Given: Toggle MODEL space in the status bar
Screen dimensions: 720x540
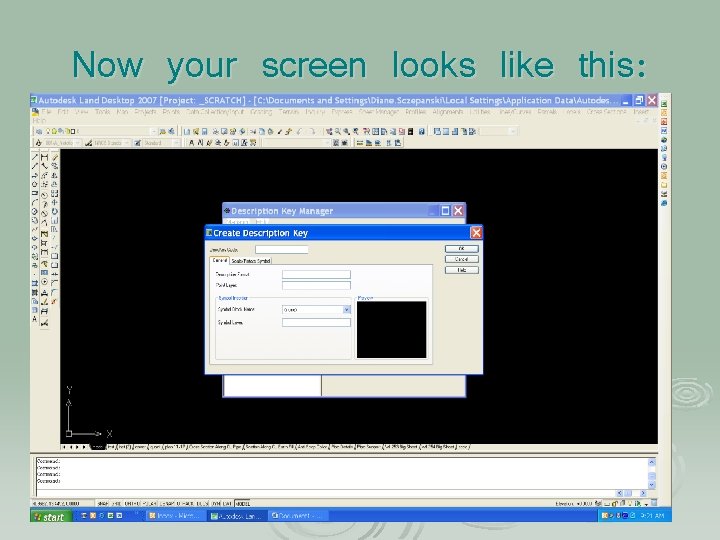Looking at the screenshot, I should tap(242, 503).
